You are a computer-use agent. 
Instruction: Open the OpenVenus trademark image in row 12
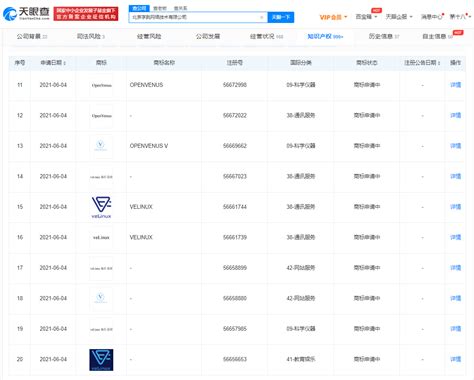pyautogui.click(x=101, y=116)
